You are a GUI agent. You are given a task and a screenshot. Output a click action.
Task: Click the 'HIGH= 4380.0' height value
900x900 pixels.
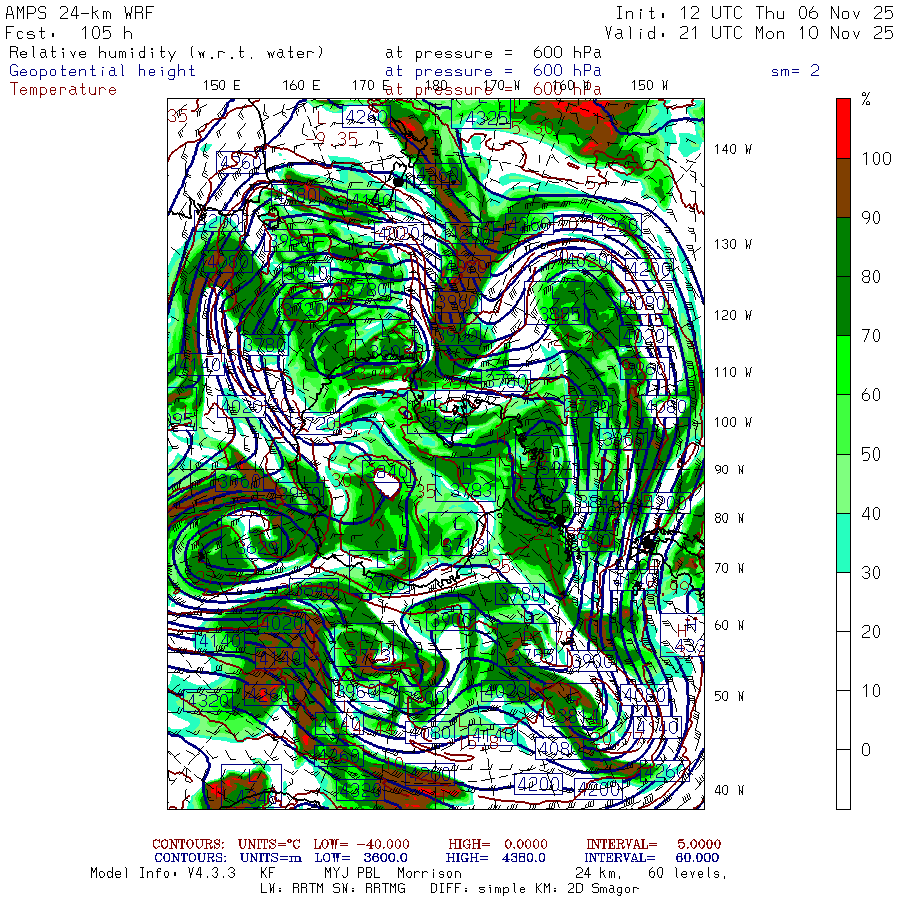pos(496,858)
